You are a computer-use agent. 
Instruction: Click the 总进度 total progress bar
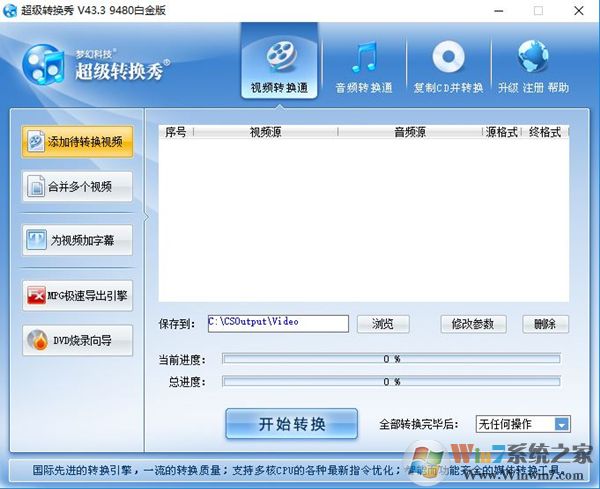tap(391, 381)
